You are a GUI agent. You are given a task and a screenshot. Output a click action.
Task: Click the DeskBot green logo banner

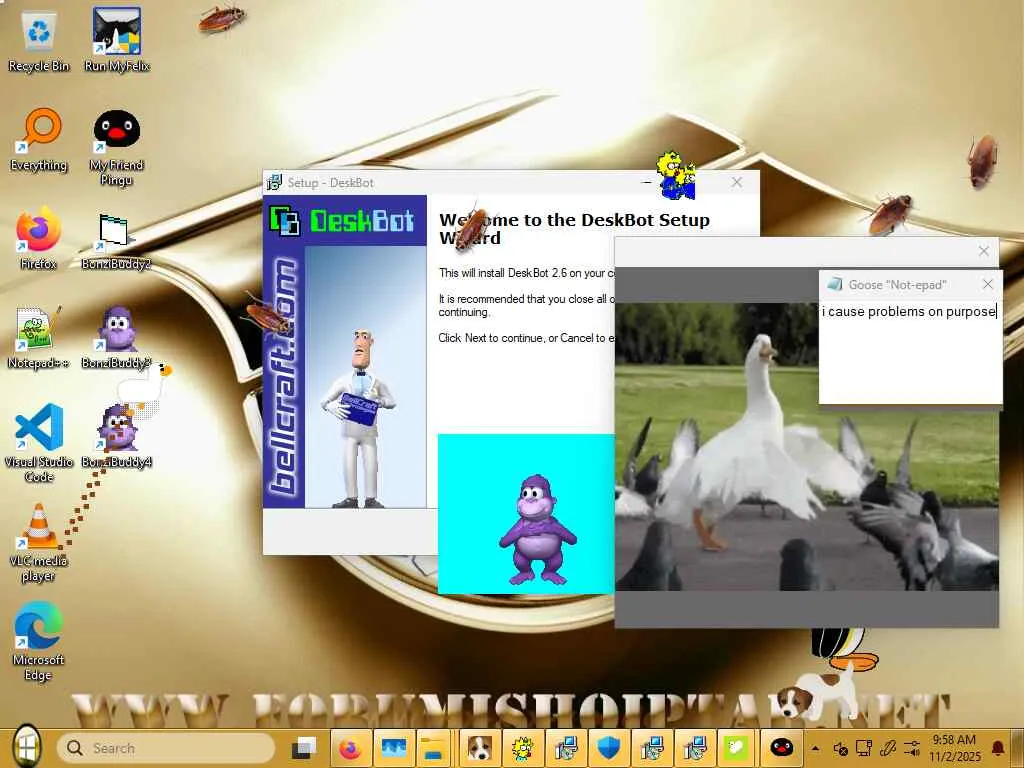tap(345, 221)
